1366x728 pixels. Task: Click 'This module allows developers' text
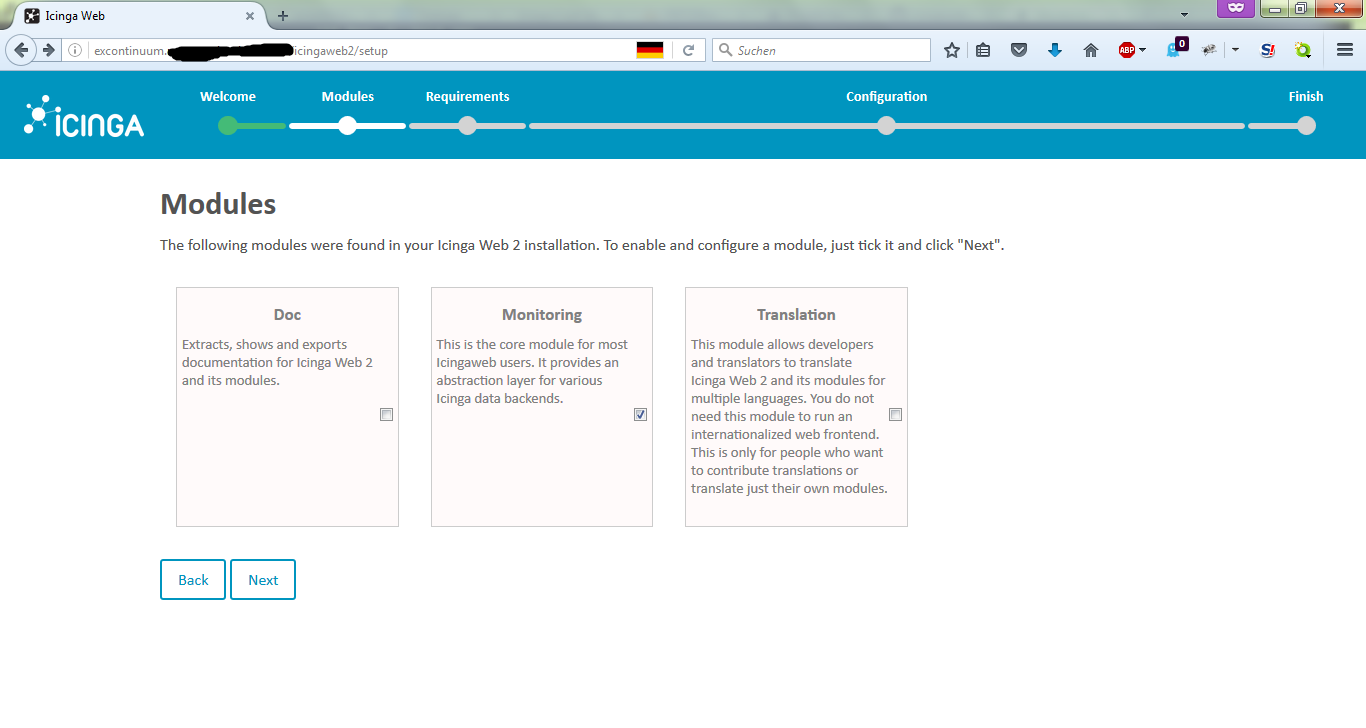pyautogui.click(x=782, y=344)
